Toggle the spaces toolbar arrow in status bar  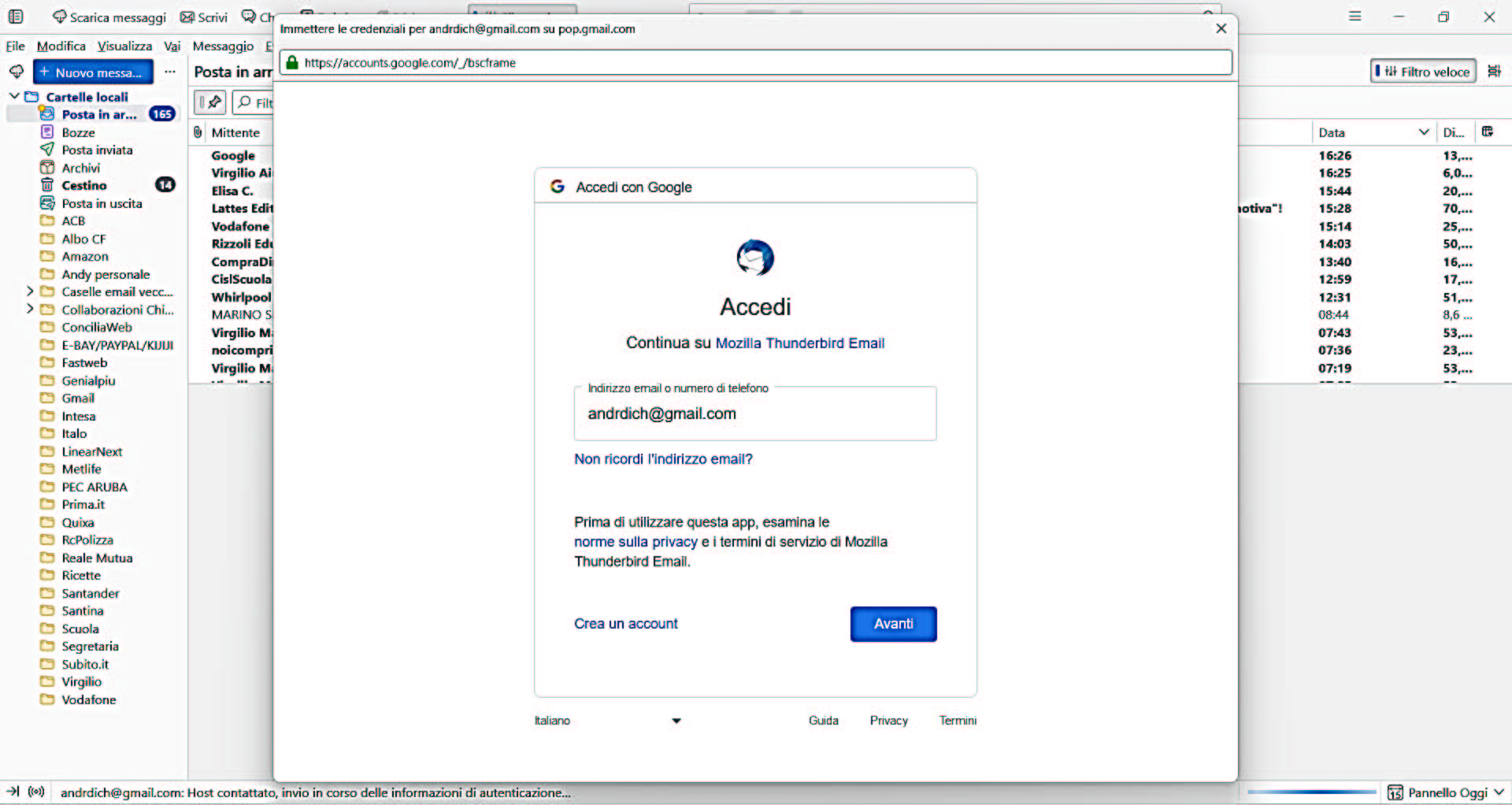(x=13, y=792)
